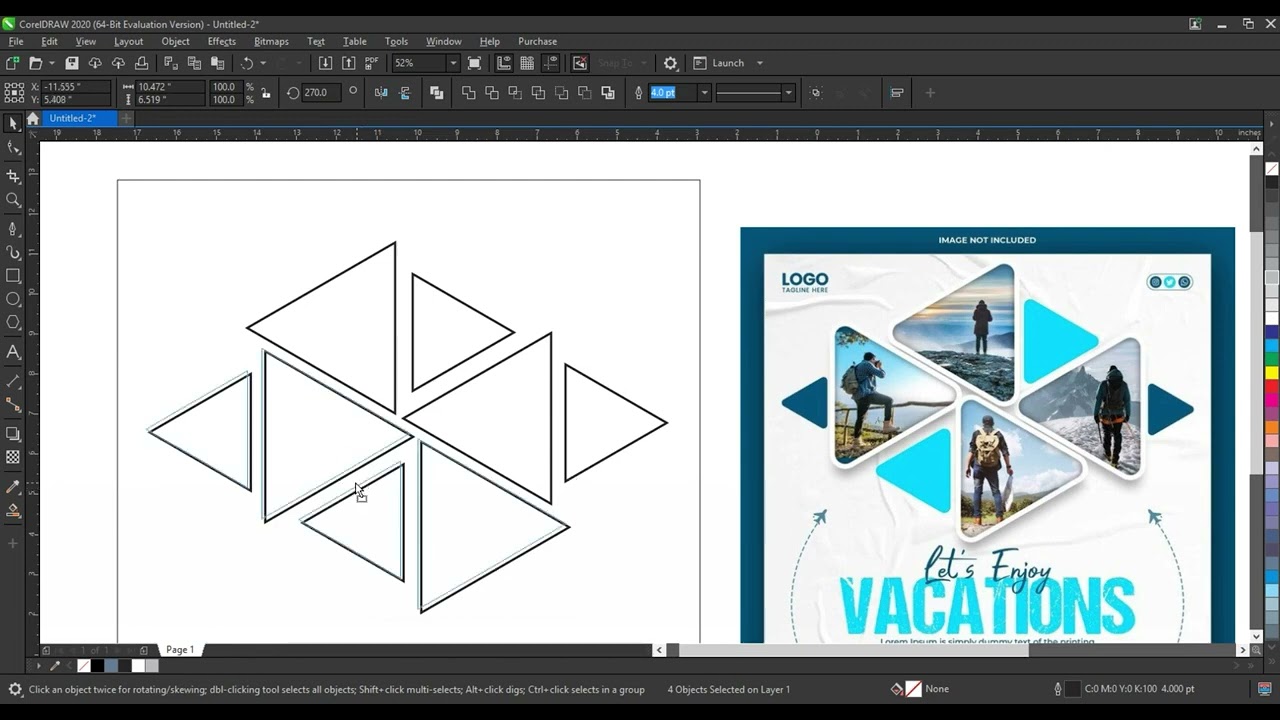Select the Rectangle tool in the toolbox
Viewport: 1280px width, 720px height.
click(13, 276)
